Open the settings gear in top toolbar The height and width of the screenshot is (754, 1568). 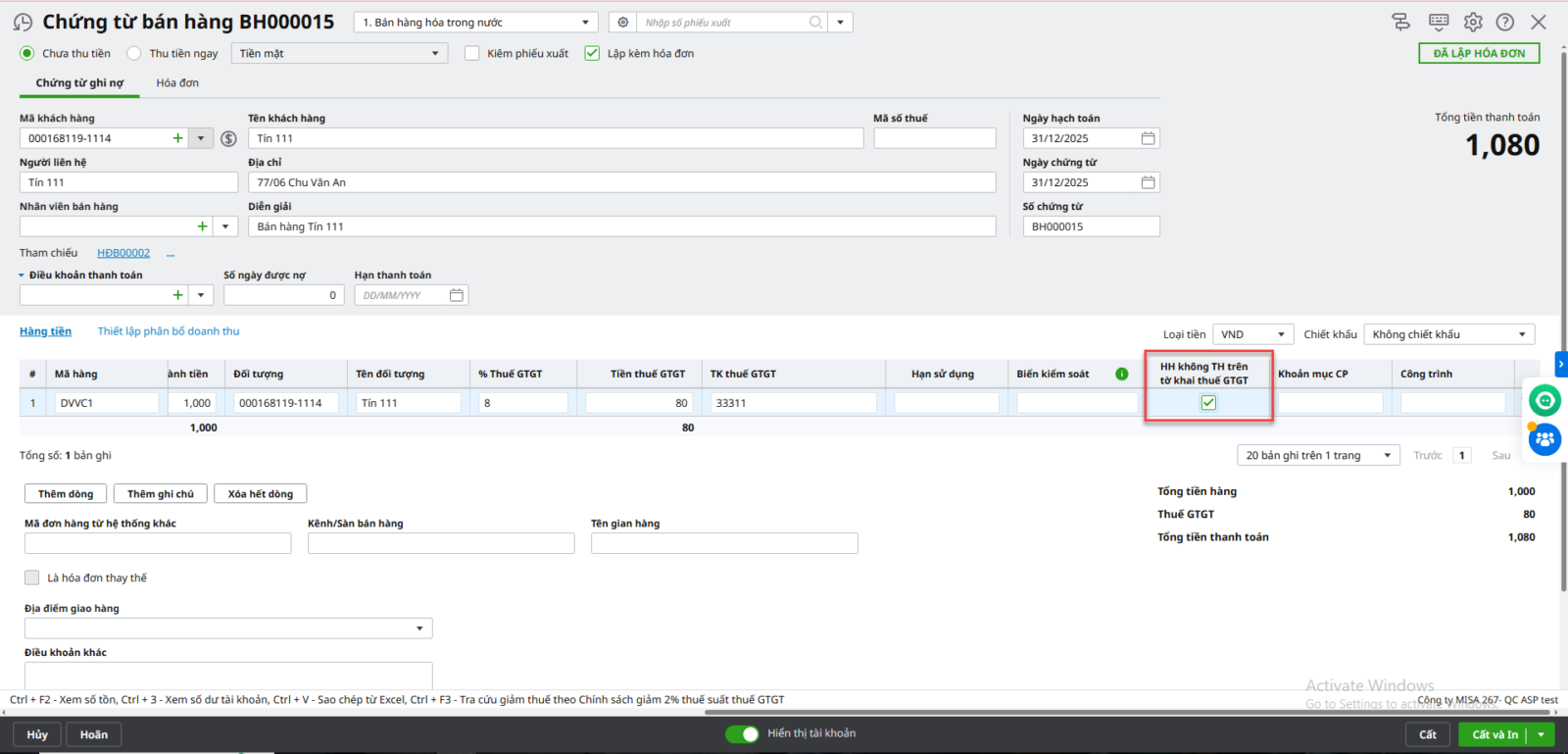[x=1473, y=22]
